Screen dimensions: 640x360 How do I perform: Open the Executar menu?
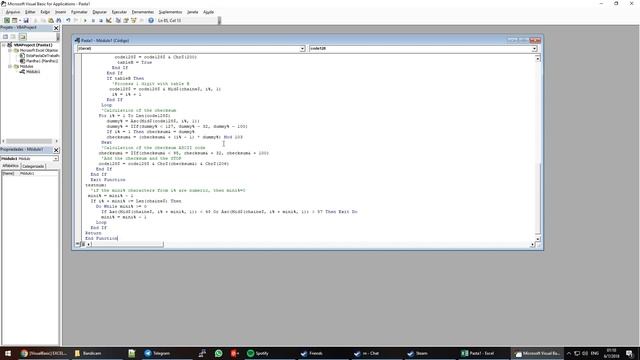119,12
